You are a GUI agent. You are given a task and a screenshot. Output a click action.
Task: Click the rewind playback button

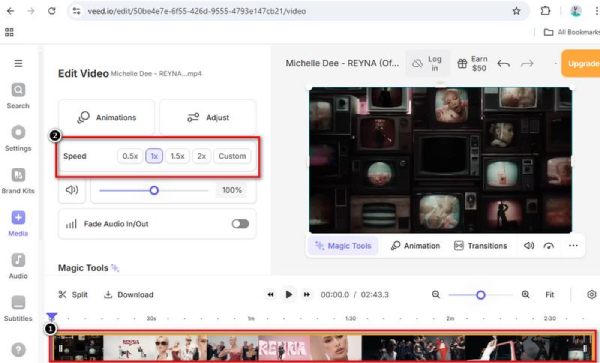(270, 295)
